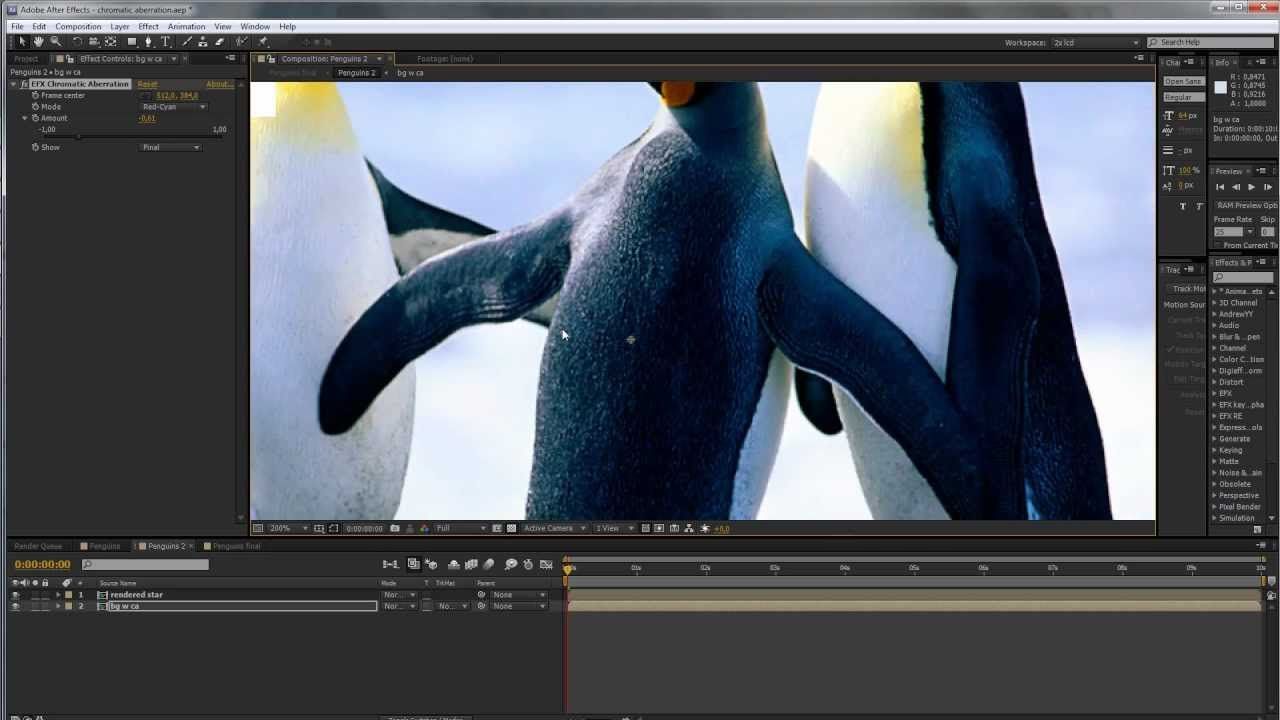Click the Info panel color swatch
This screenshot has height=720, width=1280.
(1220, 88)
